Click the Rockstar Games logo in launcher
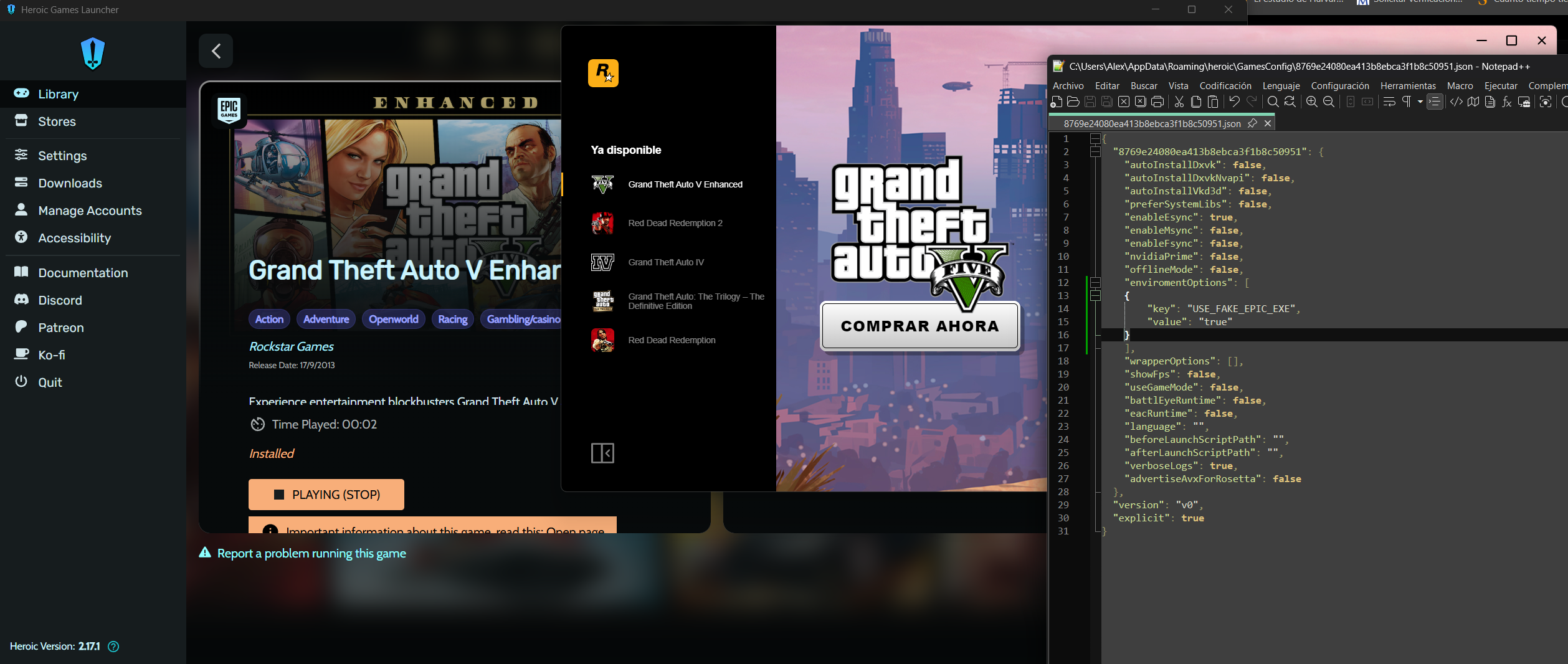 (603, 73)
